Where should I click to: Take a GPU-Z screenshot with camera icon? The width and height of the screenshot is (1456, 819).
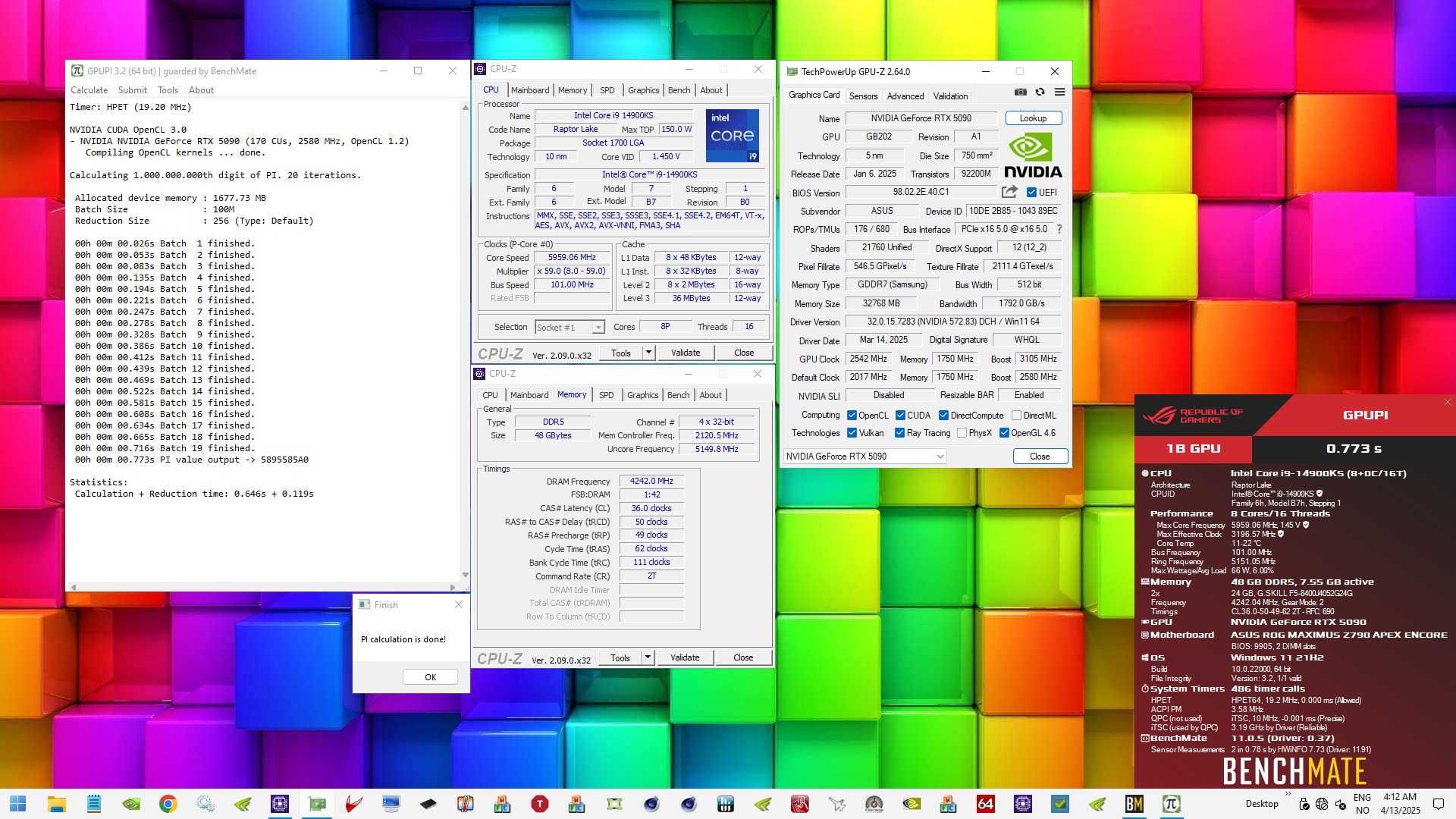point(1021,92)
